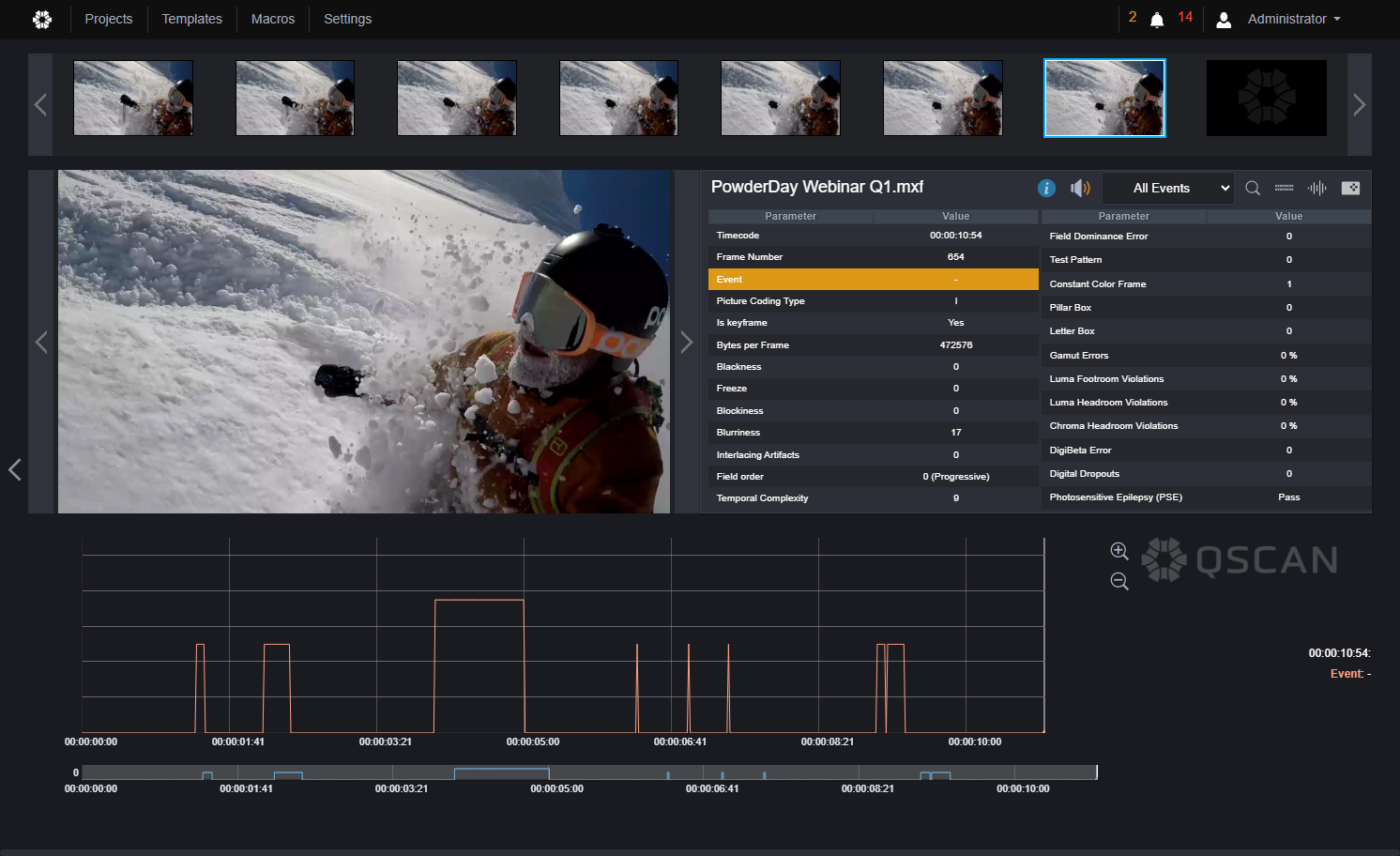Go to next thumbnails in filmstrip

click(x=1360, y=104)
